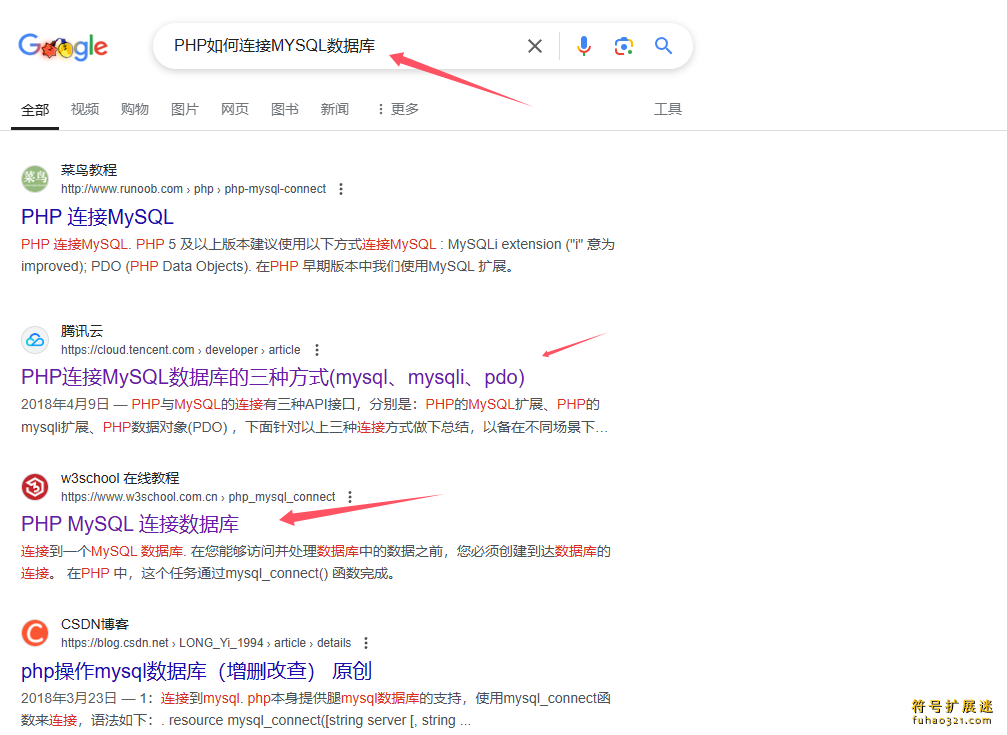Screen dimensions: 1007x735
Task: Expand the 更多 menu
Action: (398, 109)
